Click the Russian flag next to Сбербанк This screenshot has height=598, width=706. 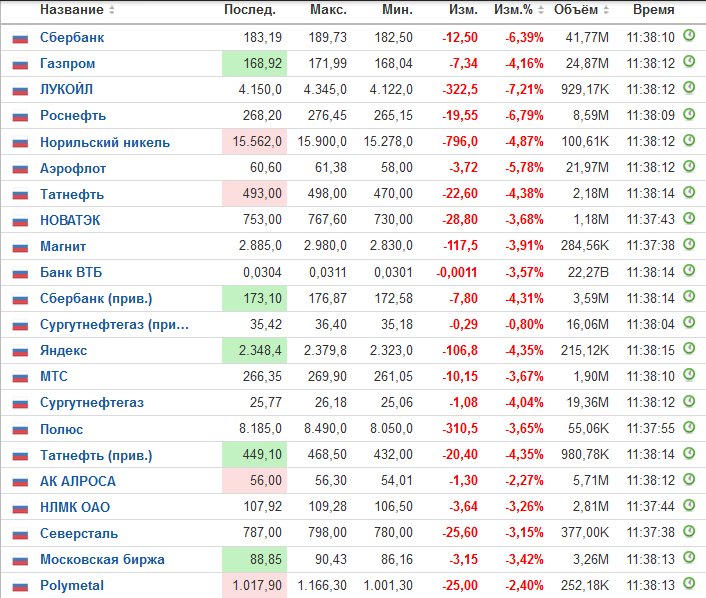pos(20,39)
